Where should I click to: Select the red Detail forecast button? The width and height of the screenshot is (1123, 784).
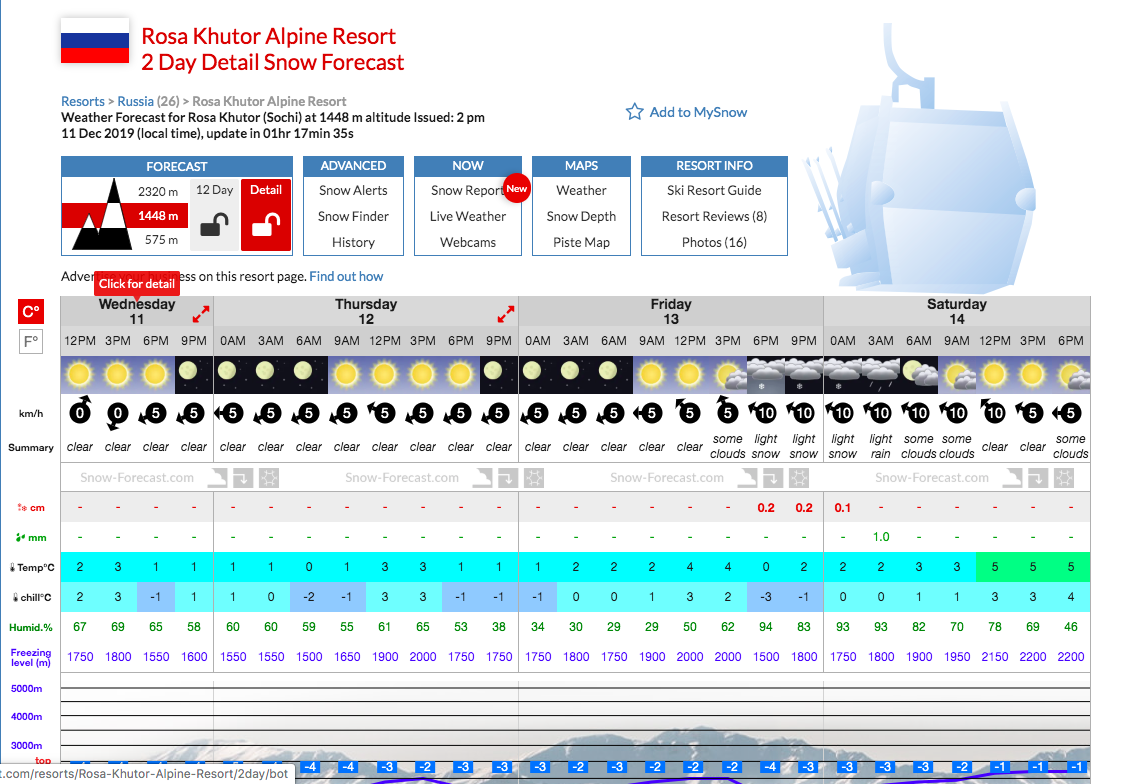coord(266,214)
